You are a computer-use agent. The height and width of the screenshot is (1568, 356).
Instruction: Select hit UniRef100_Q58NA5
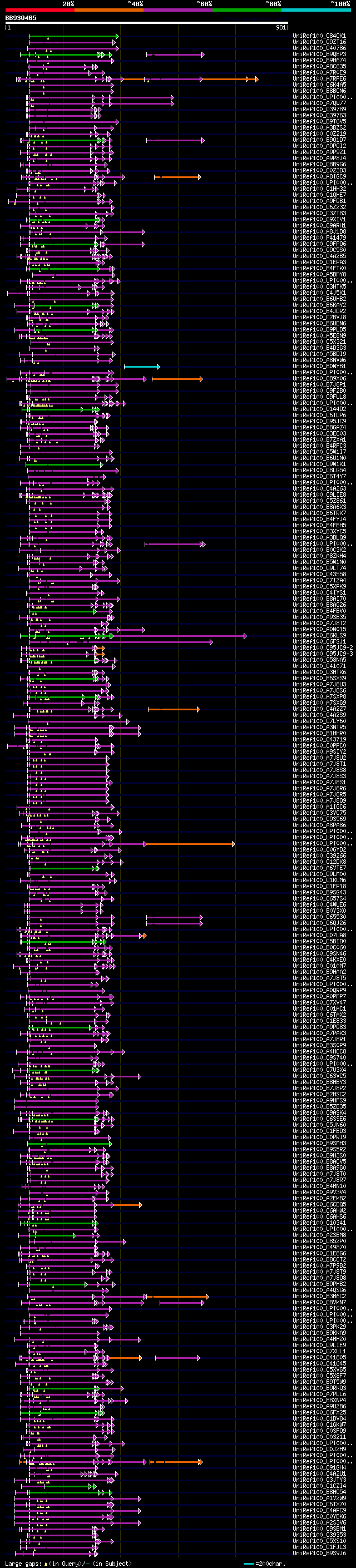point(319,660)
